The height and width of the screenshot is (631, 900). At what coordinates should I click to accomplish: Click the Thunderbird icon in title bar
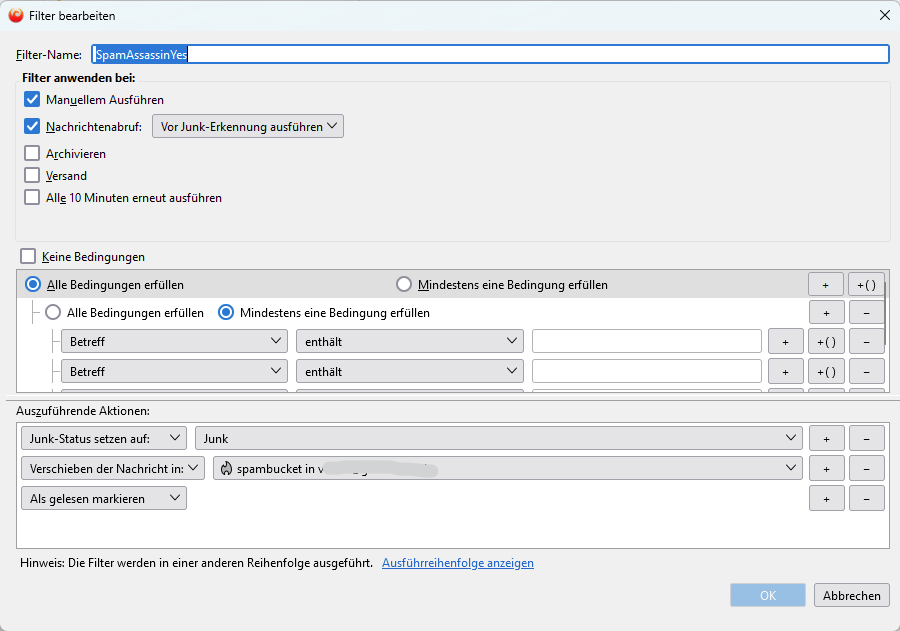[16, 15]
